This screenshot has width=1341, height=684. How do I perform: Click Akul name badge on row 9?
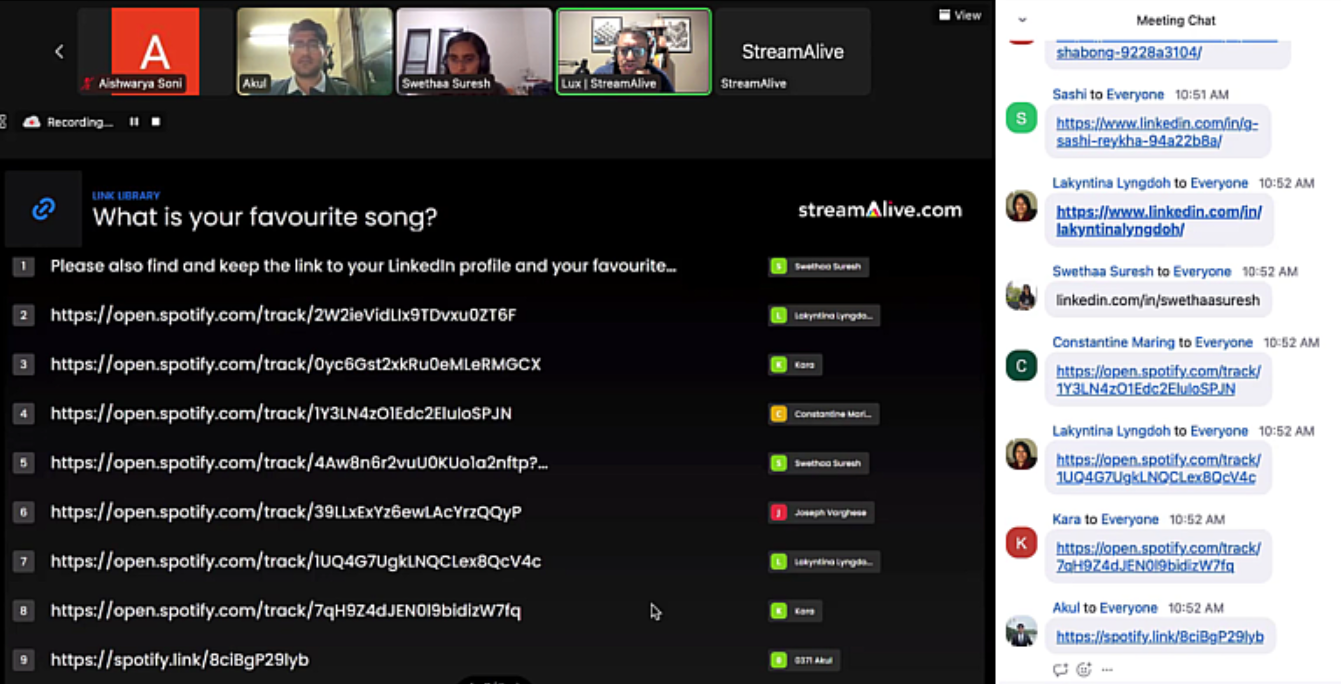(804, 660)
